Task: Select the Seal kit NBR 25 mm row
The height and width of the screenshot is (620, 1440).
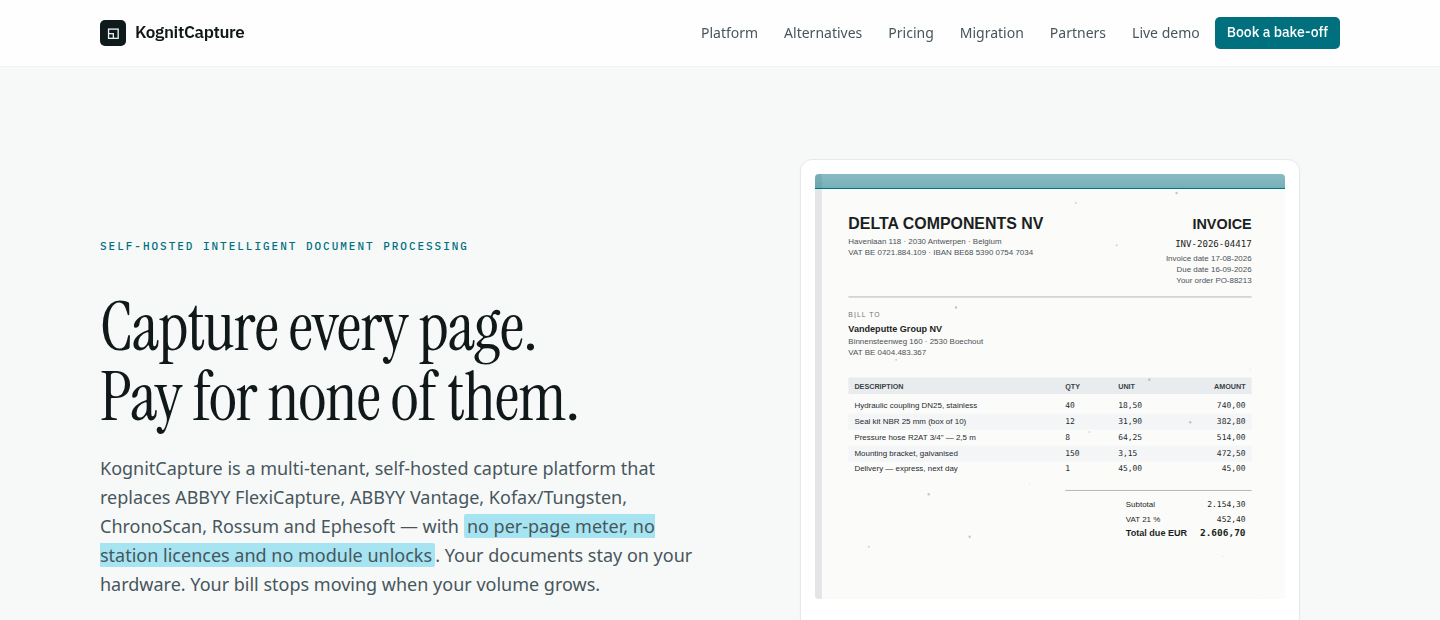Action: [1050, 421]
